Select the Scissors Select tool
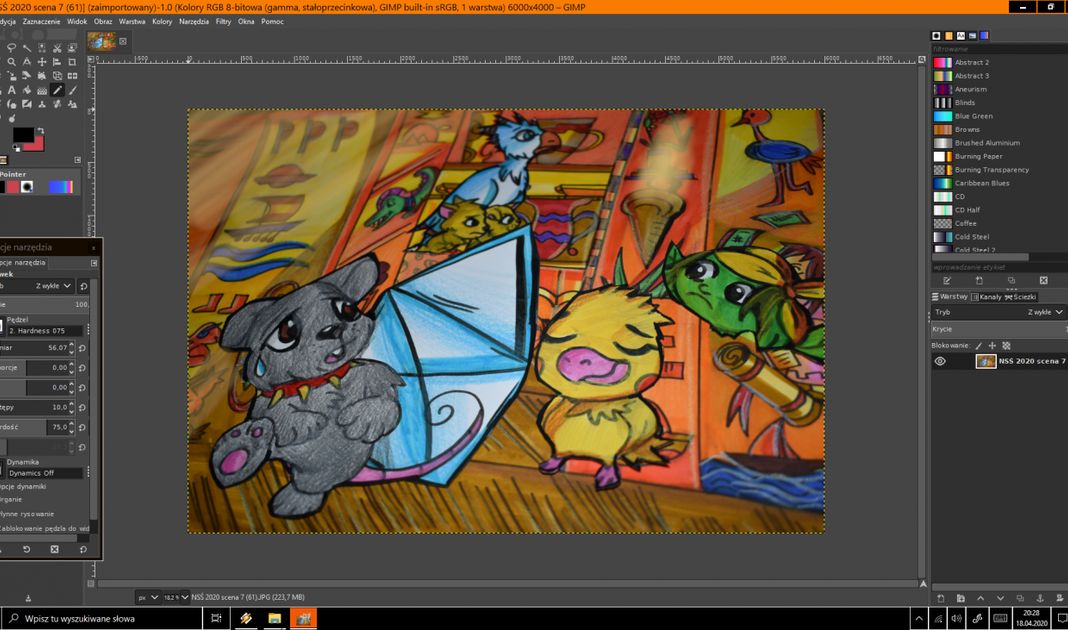This screenshot has height=630, width=1068. (57, 48)
